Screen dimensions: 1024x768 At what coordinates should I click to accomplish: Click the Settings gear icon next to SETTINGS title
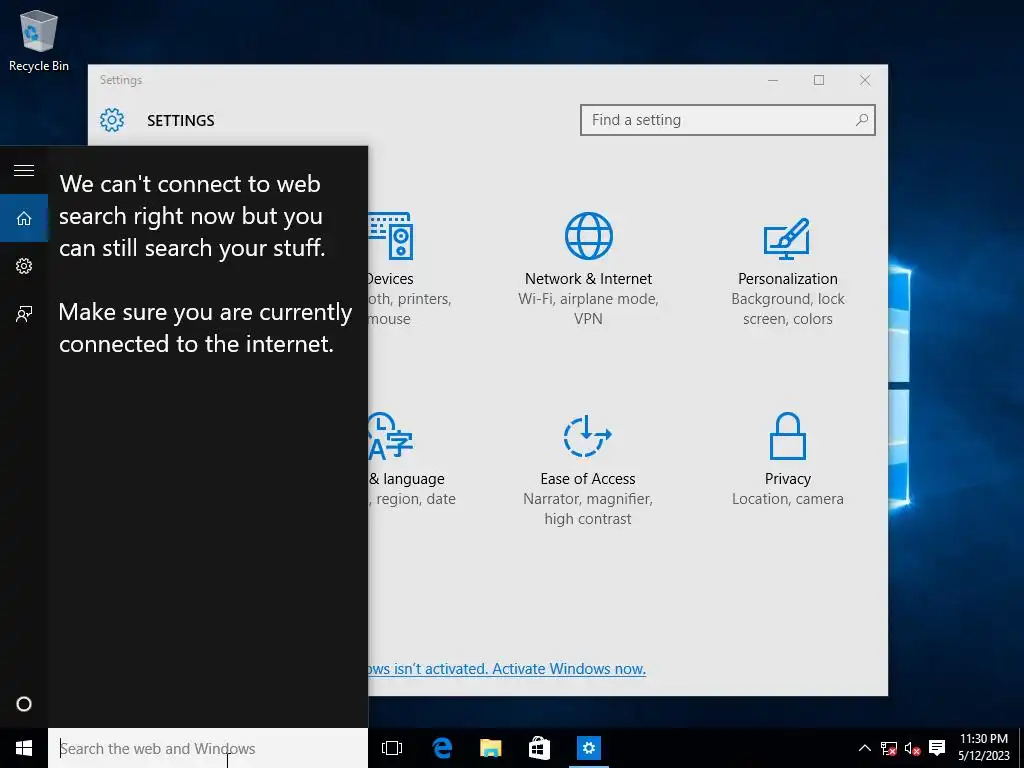pyautogui.click(x=112, y=120)
